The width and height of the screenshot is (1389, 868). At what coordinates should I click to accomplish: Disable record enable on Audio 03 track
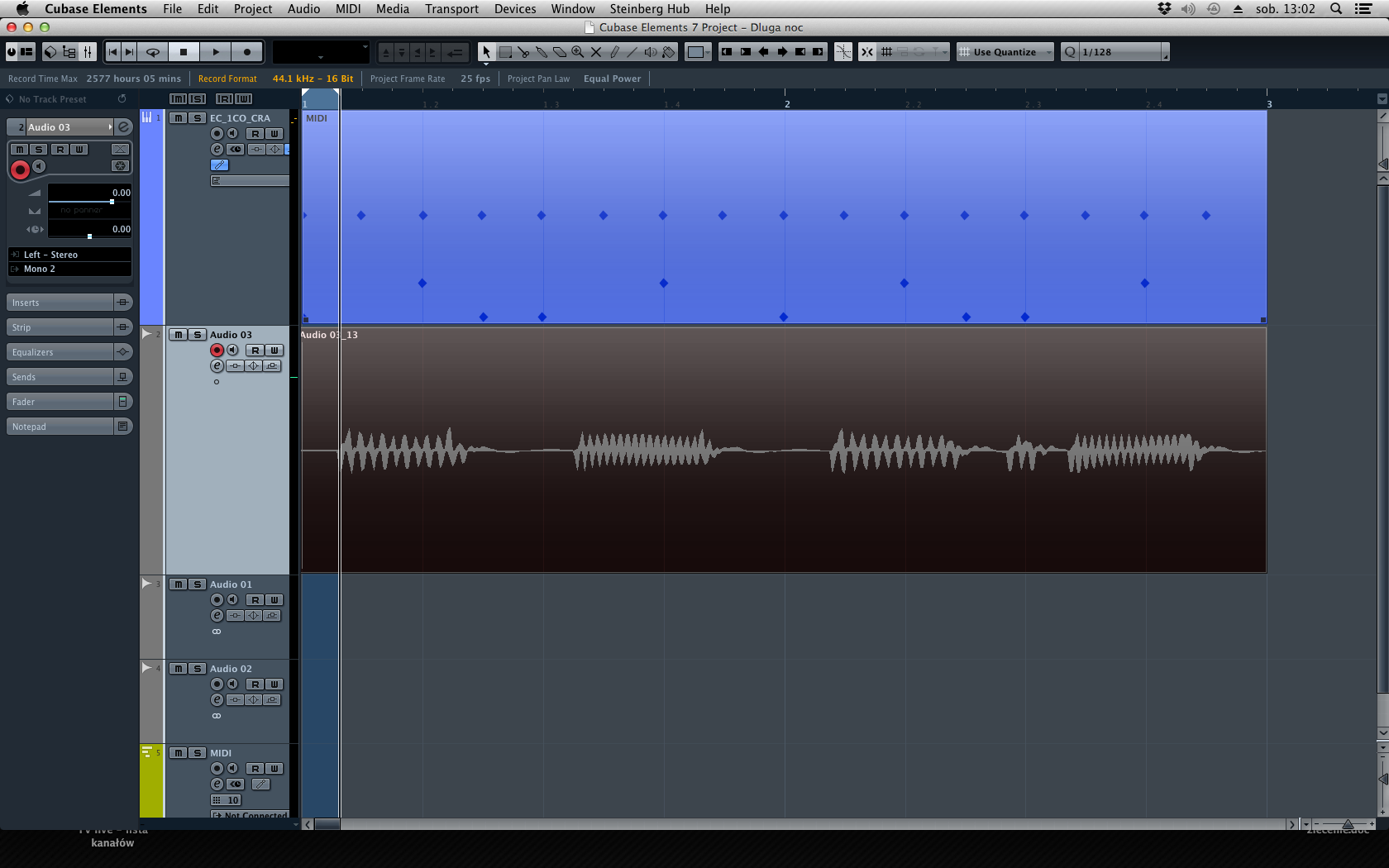[217, 350]
